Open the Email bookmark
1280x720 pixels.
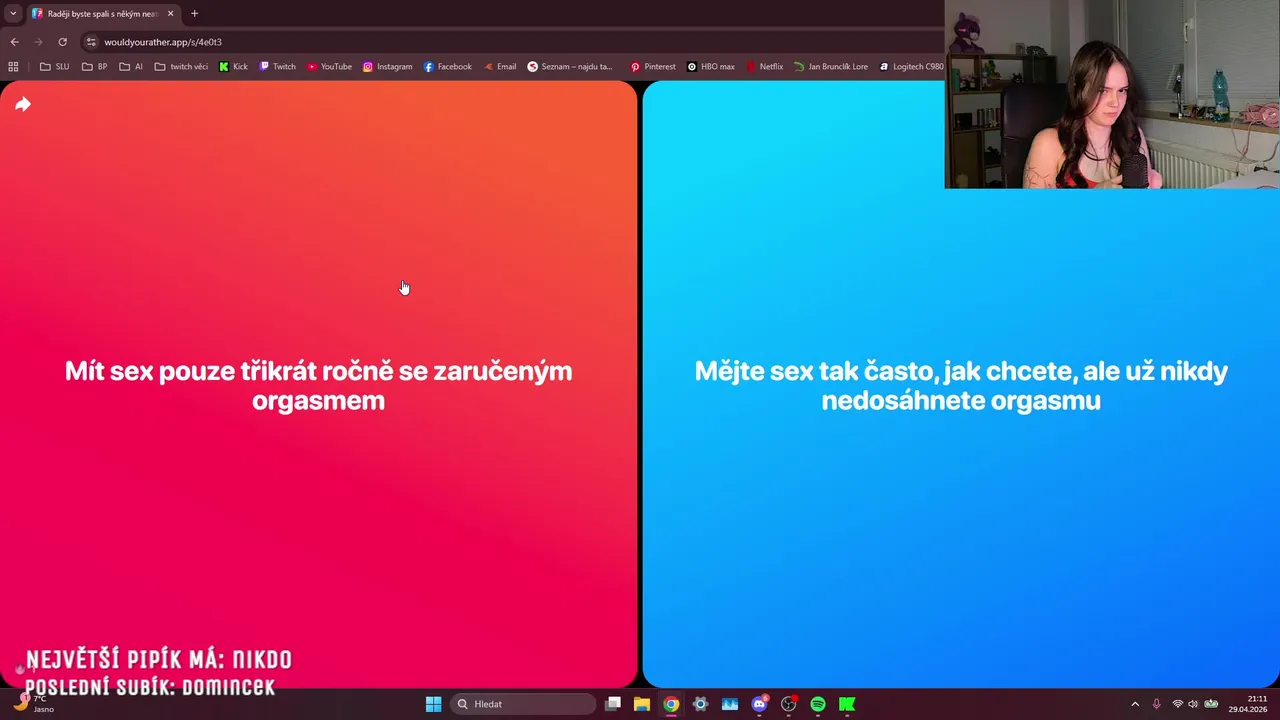[499, 67]
